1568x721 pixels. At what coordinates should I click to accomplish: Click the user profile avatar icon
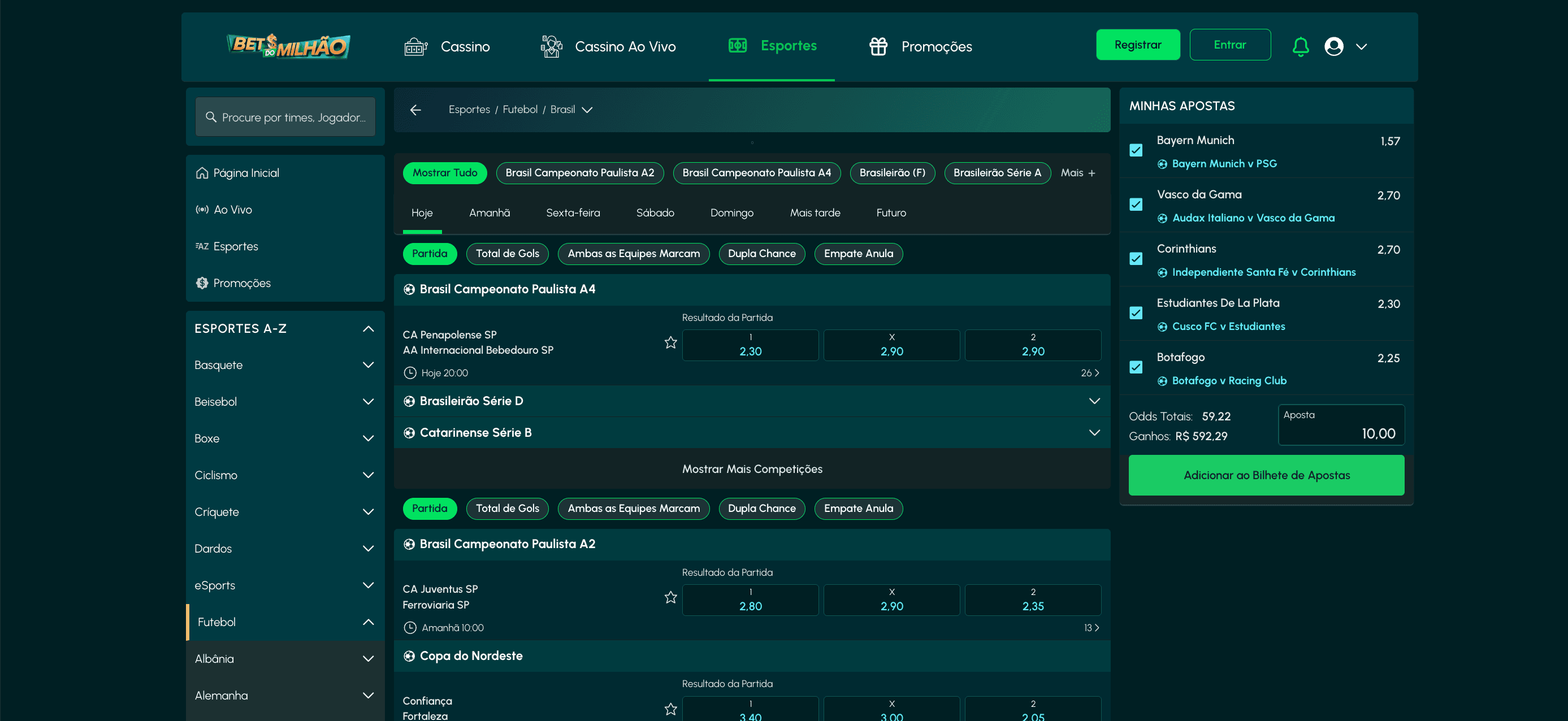[x=1333, y=46]
